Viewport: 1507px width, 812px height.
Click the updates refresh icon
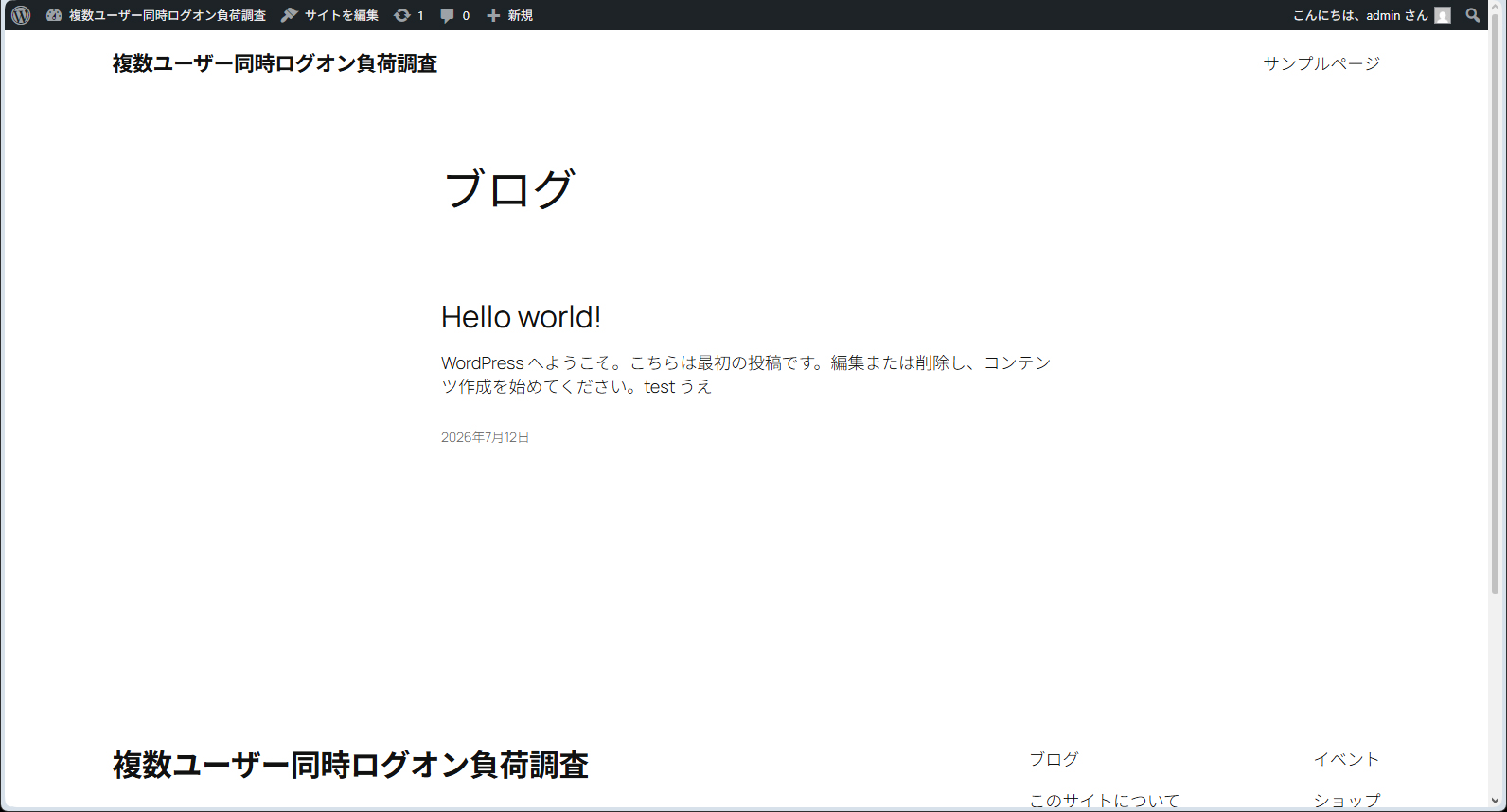pos(402,15)
